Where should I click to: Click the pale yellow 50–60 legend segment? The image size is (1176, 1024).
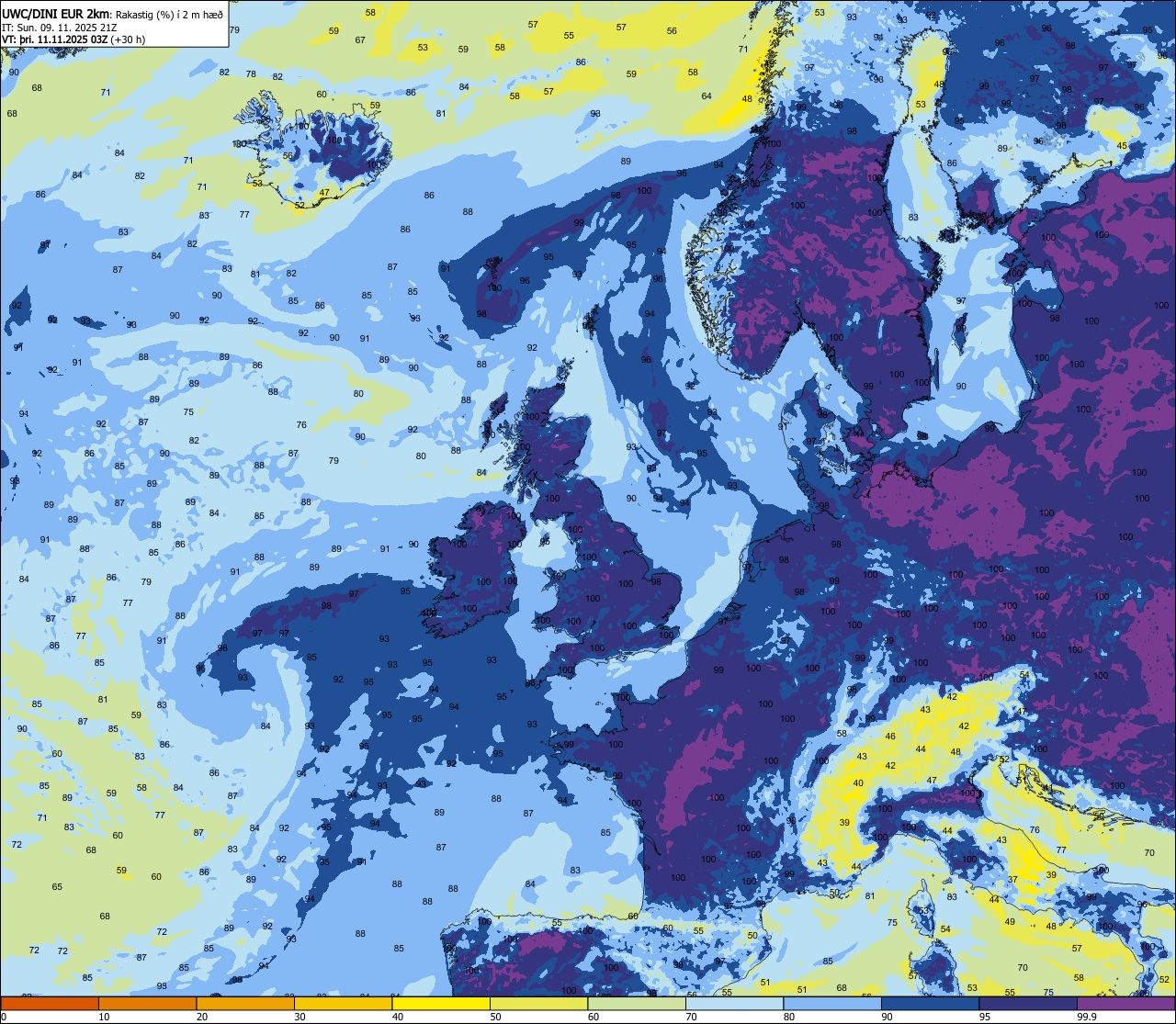click(x=539, y=1003)
